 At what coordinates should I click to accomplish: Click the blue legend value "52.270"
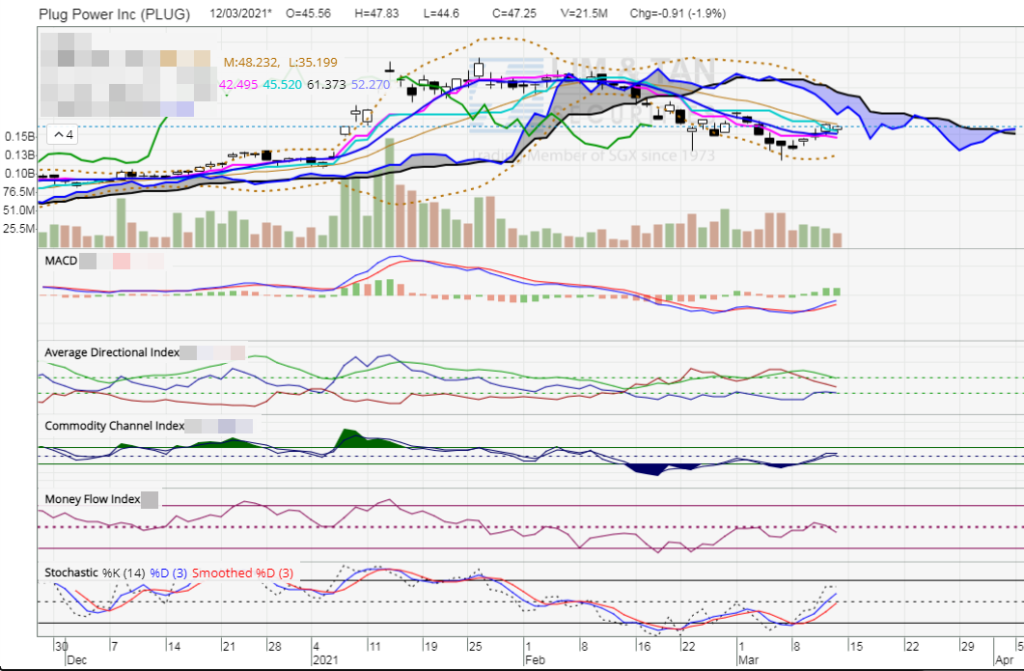coord(370,84)
